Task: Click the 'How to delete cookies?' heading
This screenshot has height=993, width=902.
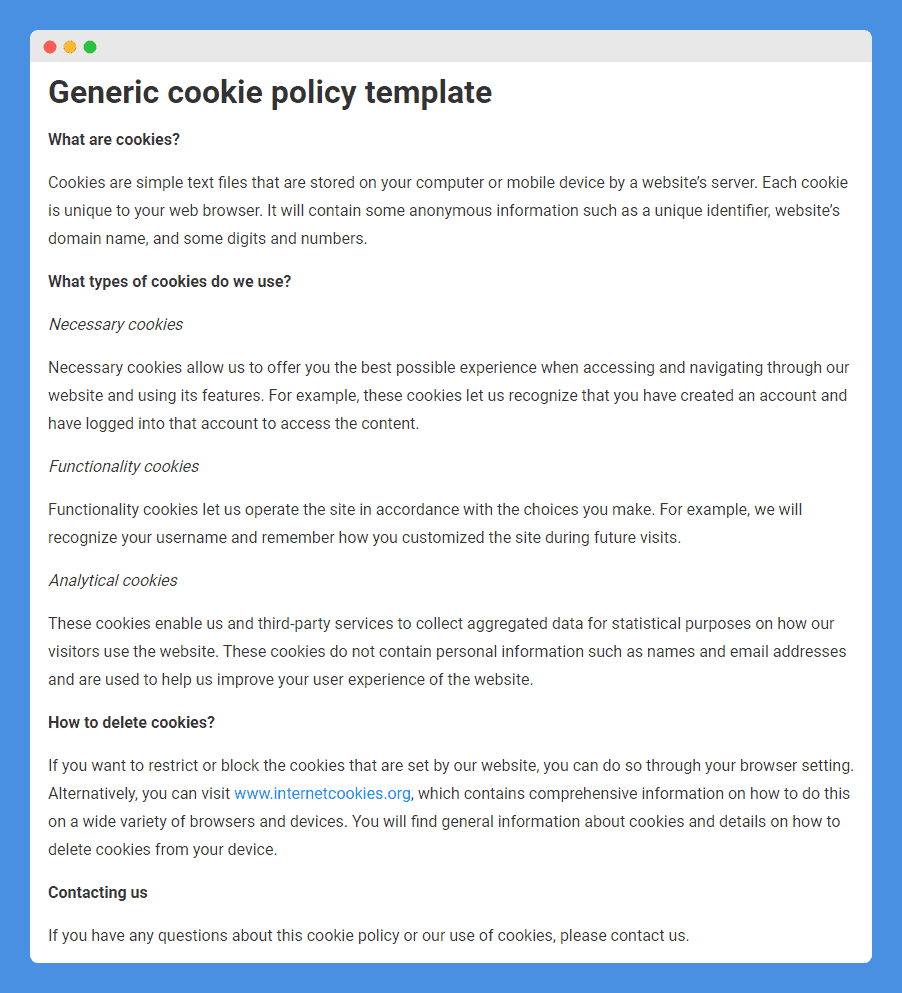Action: (132, 723)
